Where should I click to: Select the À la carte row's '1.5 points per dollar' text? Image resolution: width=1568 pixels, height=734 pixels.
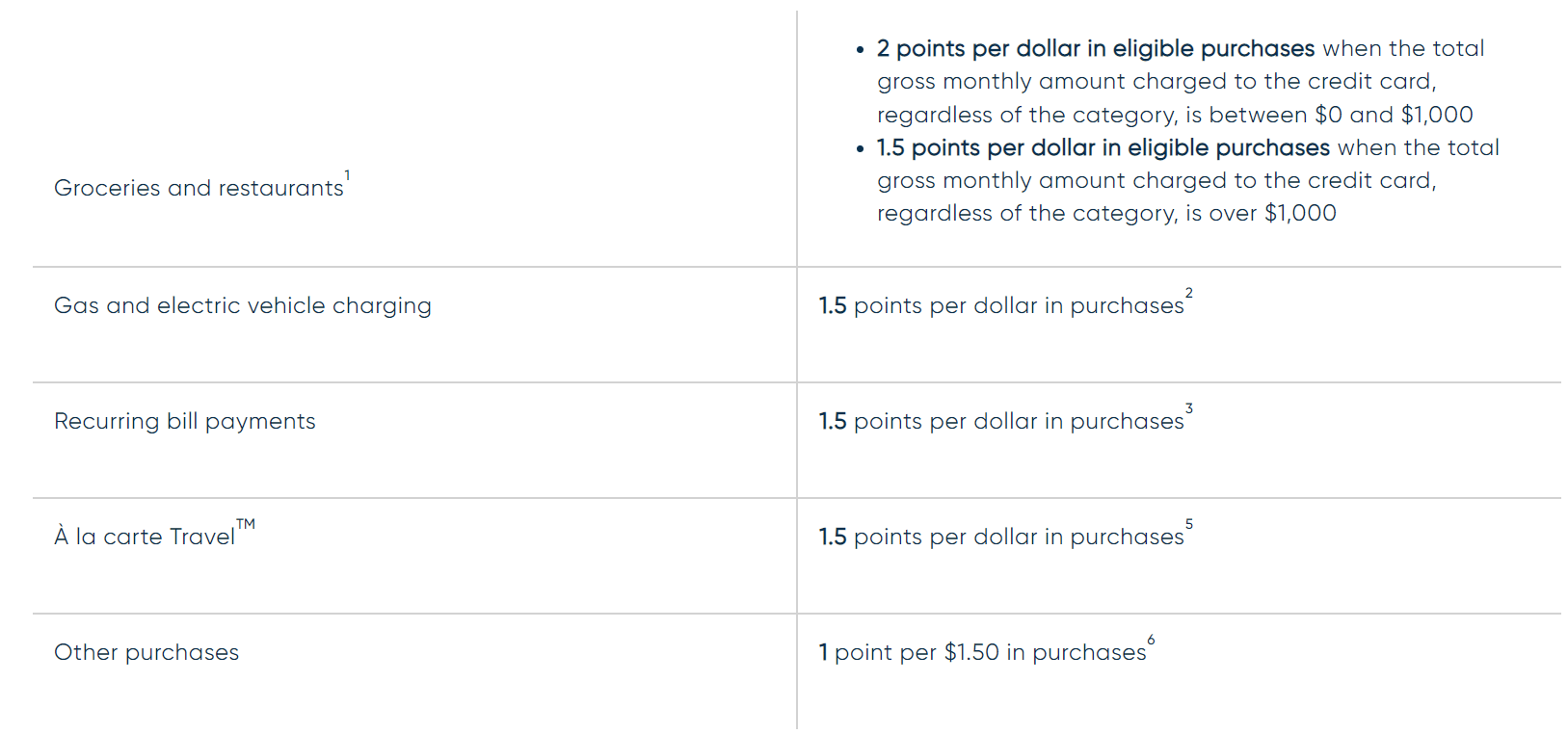coord(1001,537)
